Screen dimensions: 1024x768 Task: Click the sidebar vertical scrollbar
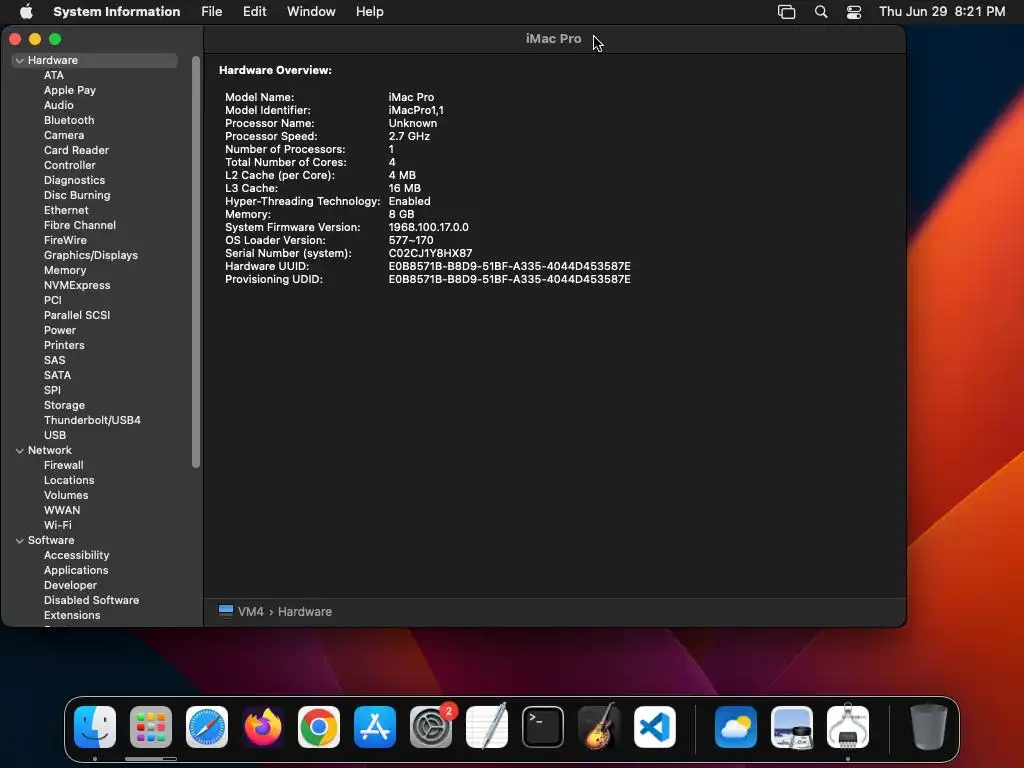[196, 262]
